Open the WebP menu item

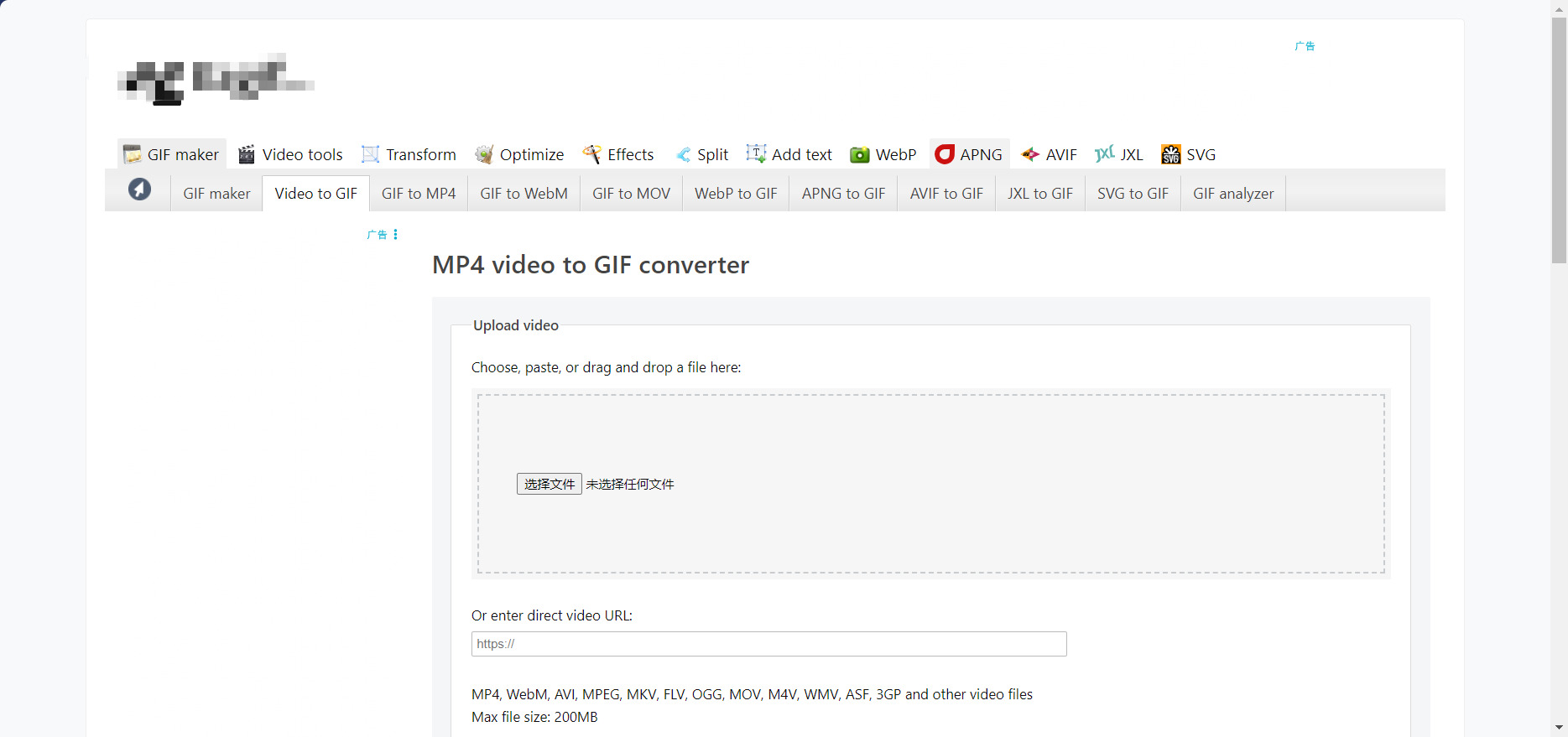click(x=884, y=154)
